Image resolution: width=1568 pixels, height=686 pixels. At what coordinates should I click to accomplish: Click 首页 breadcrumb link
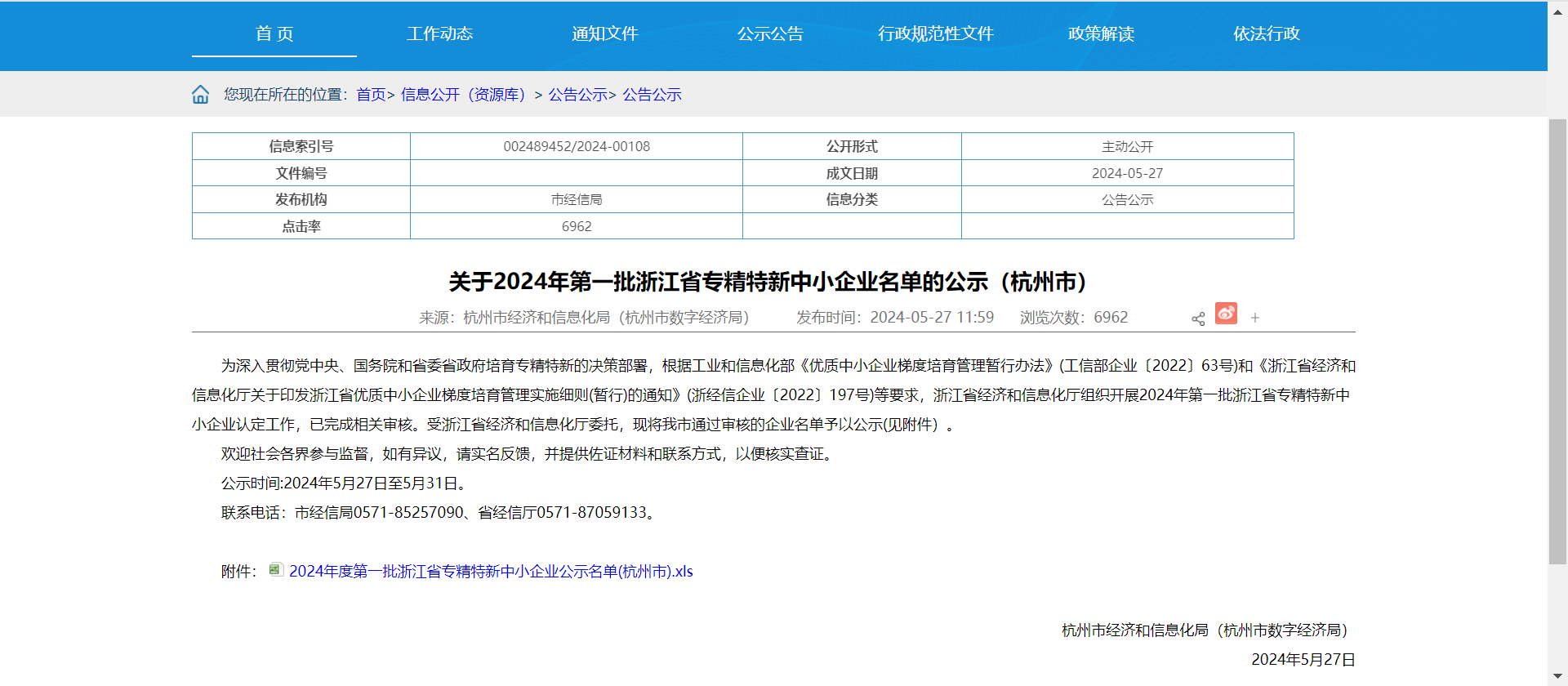372,95
